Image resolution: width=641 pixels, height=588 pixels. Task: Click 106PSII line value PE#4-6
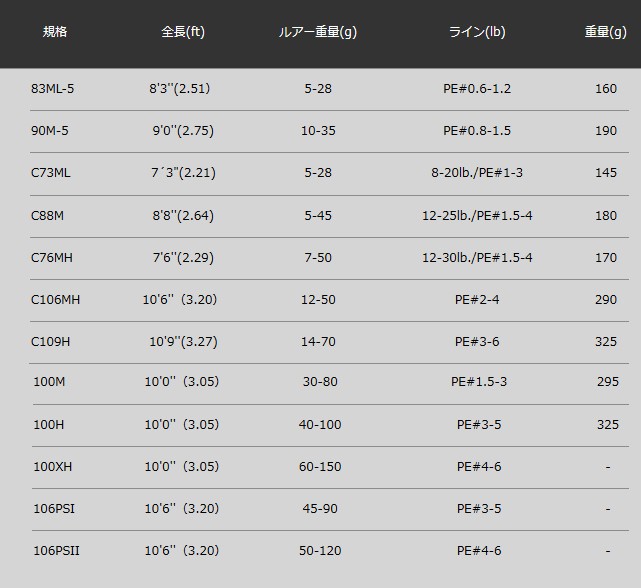pos(479,551)
